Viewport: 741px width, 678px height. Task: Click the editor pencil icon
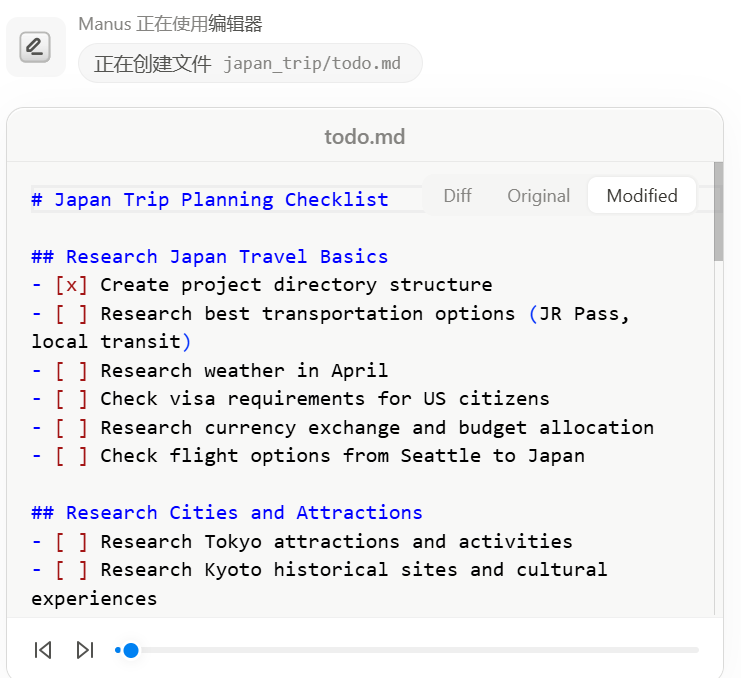35,47
